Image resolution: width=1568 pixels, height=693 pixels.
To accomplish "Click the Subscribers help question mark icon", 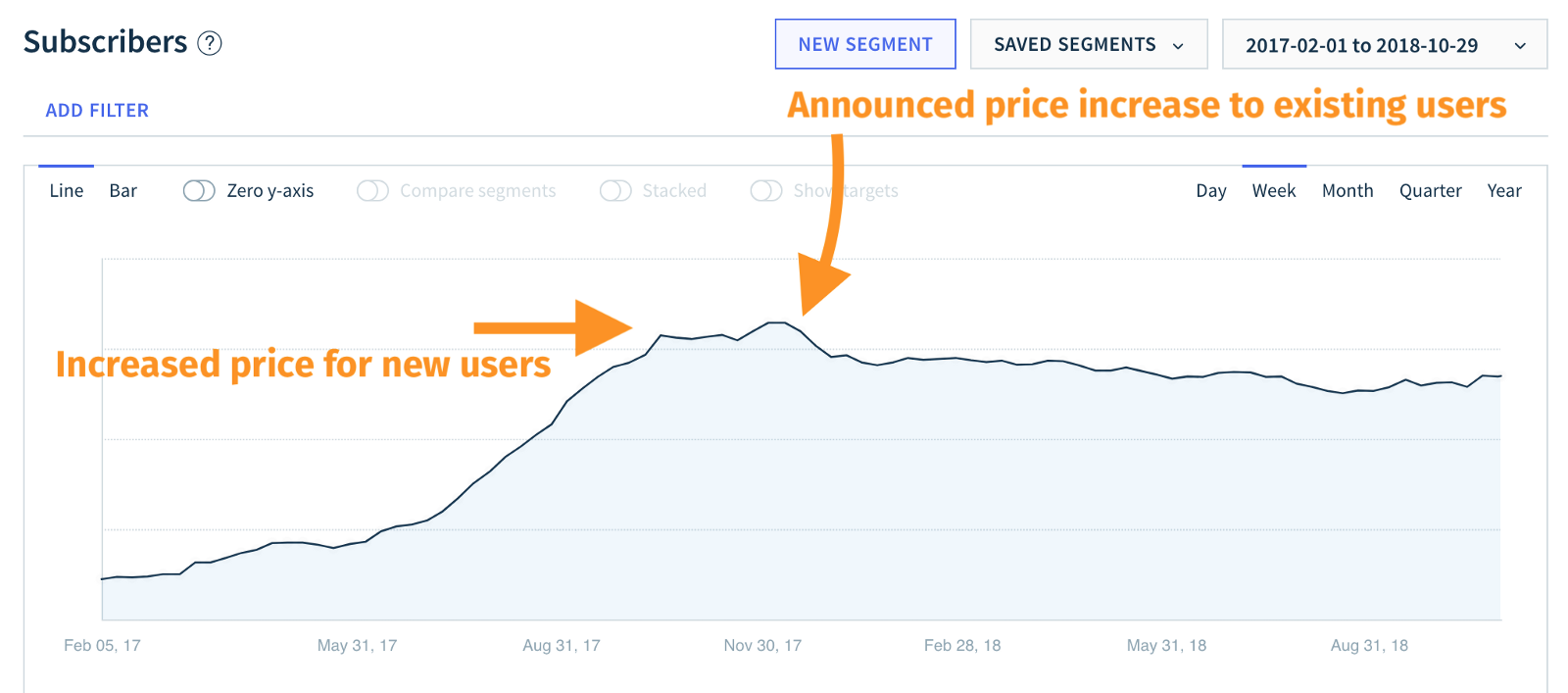I will pyautogui.click(x=210, y=43).
